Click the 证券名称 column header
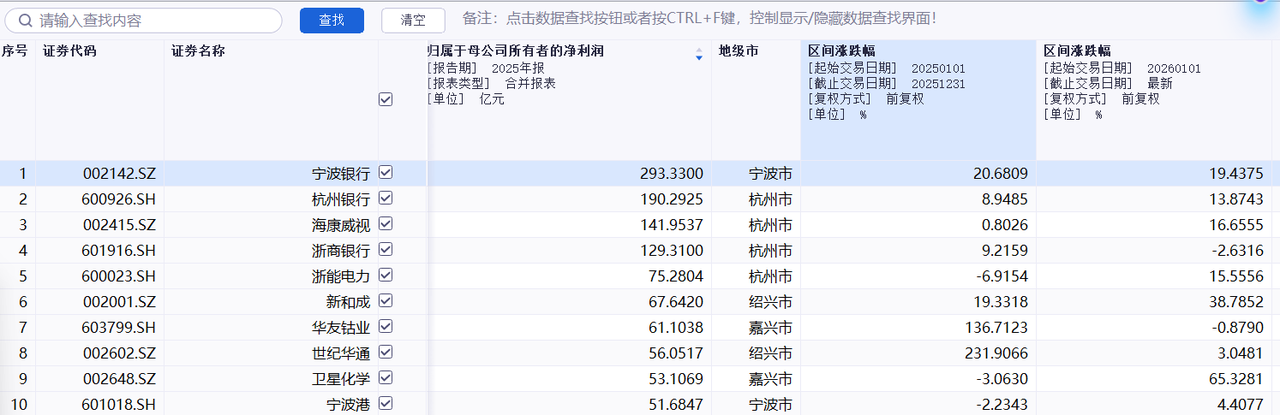The width and height of the screenshot is (1280, 415). [197, 51]
